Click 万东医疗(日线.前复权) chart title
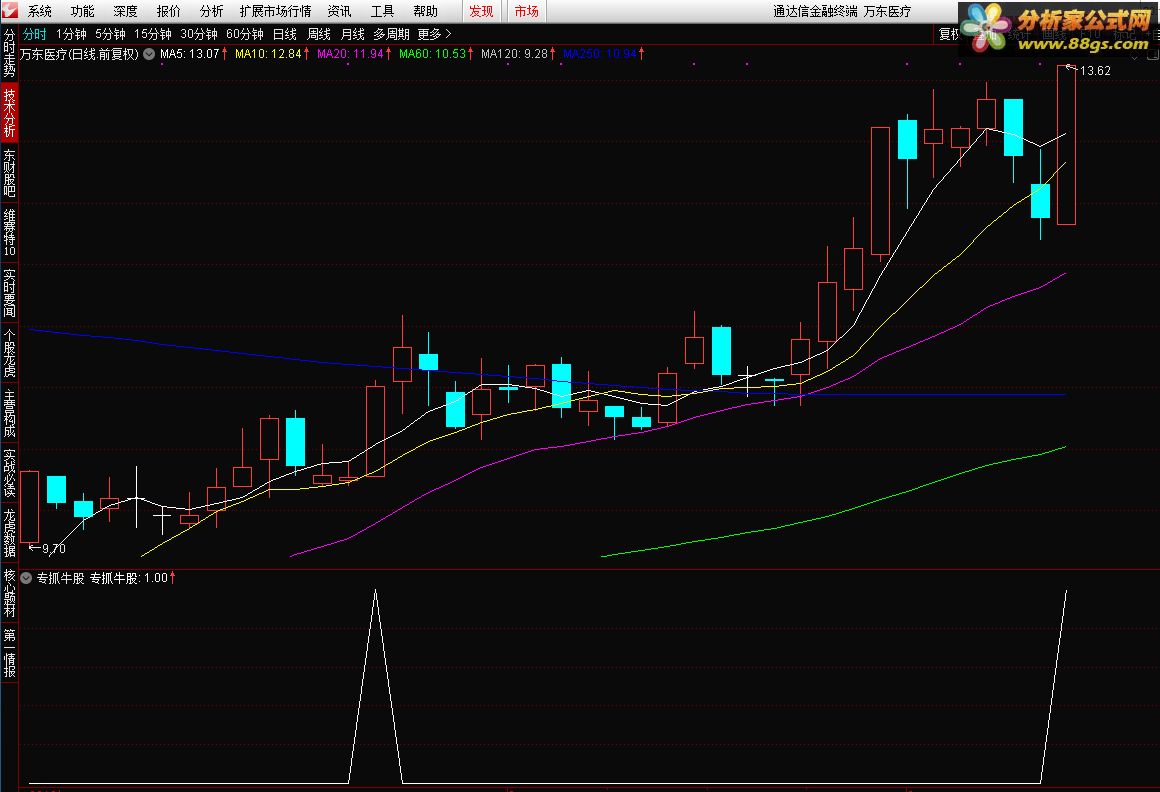The height and width of the screenshot is (792, 1160). [x=79, y=54]
